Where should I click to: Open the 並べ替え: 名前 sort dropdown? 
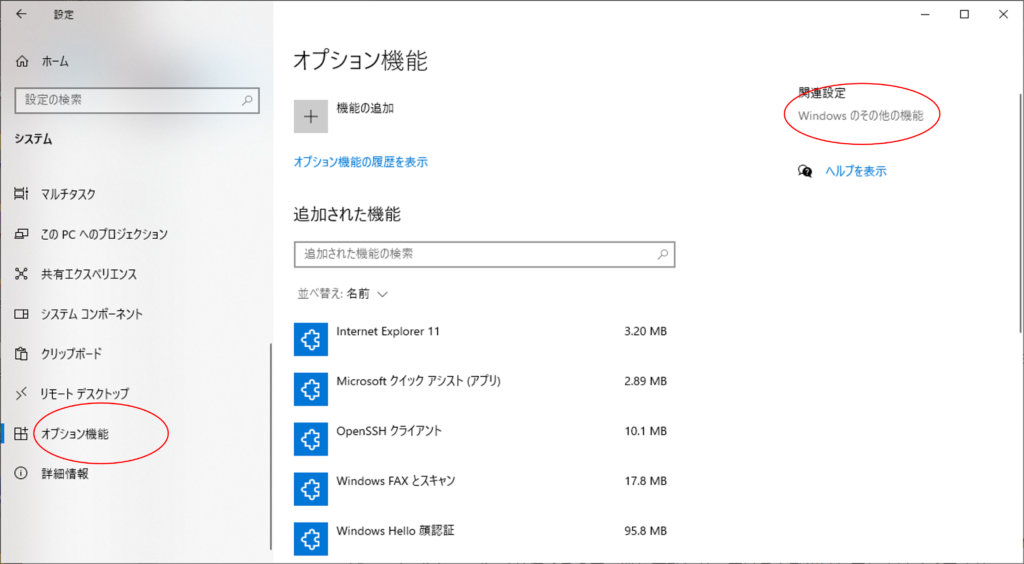[x=342, y=294]
